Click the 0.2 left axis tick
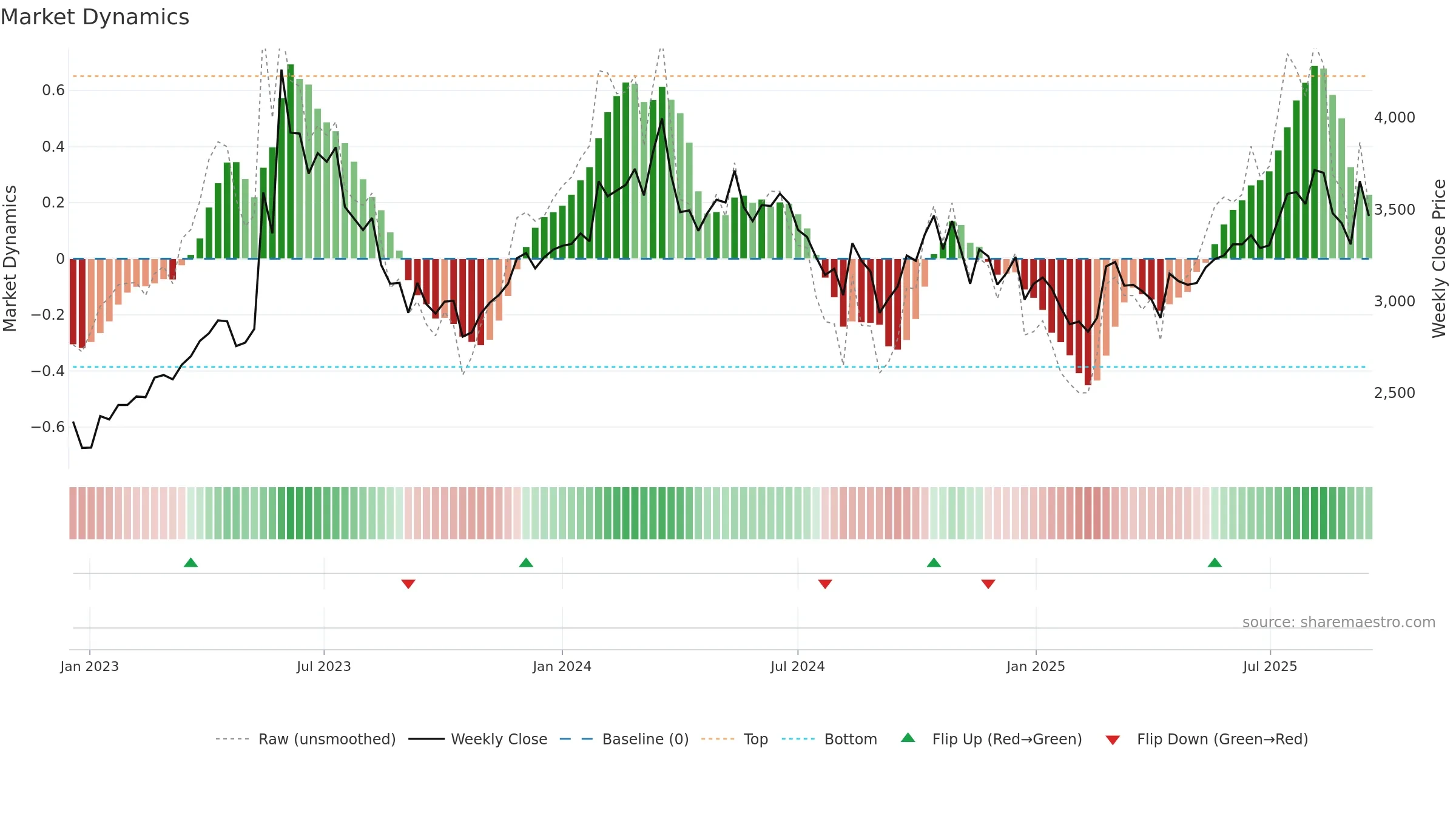This screenshot has height=819, width=1456. tap(53, 203)
